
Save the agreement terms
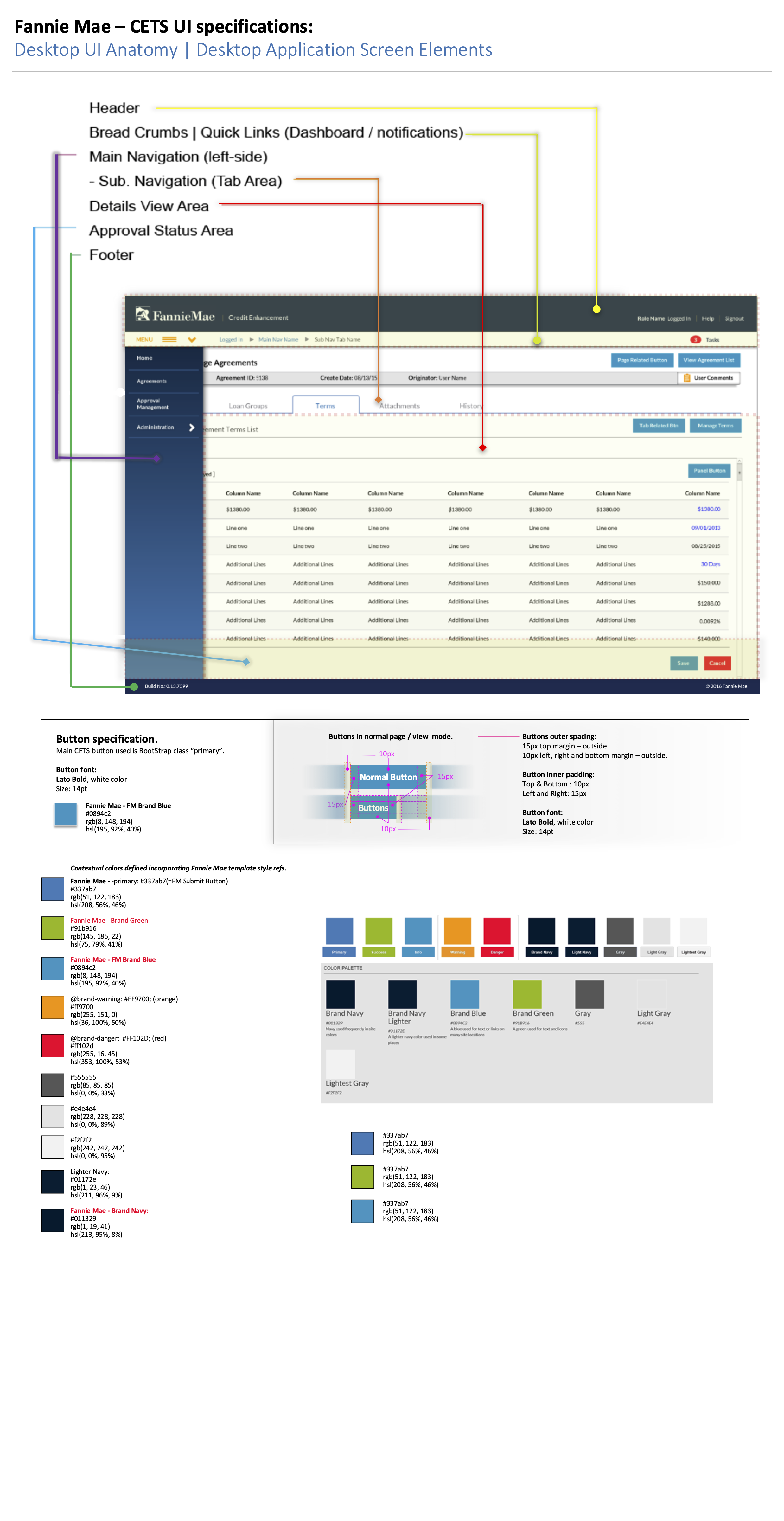click(684, 663)
